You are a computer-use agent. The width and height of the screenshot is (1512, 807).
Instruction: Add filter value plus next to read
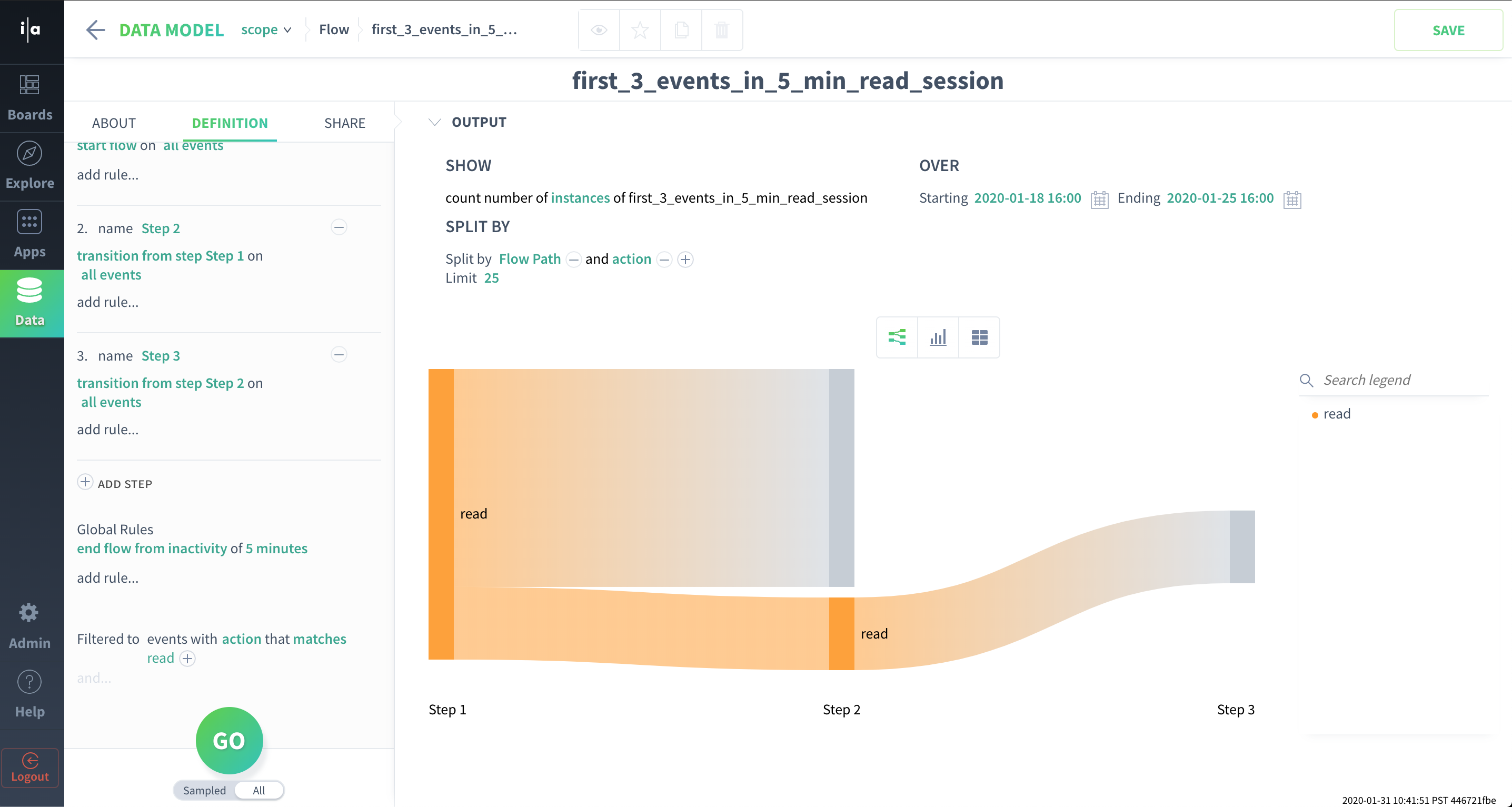[x=187, y=659]
